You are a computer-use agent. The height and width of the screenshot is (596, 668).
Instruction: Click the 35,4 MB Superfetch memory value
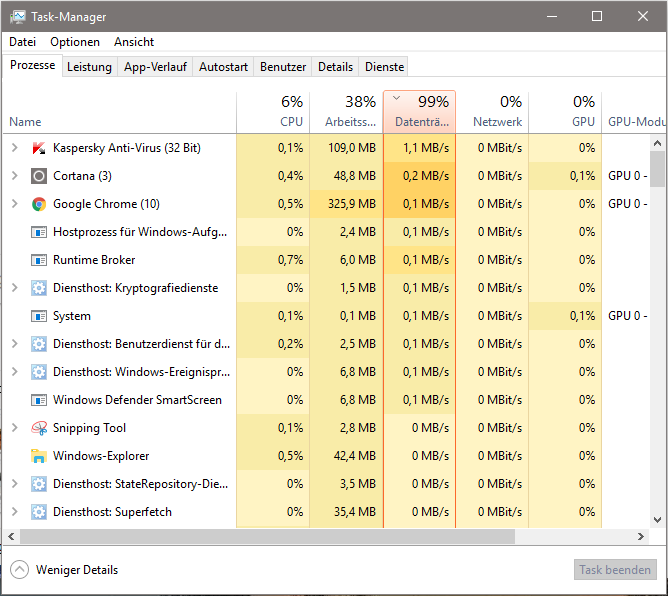point(354,512)
